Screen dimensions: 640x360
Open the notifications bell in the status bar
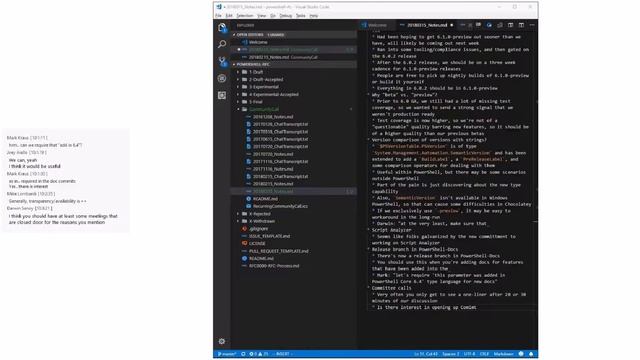[x=531, y=354]
